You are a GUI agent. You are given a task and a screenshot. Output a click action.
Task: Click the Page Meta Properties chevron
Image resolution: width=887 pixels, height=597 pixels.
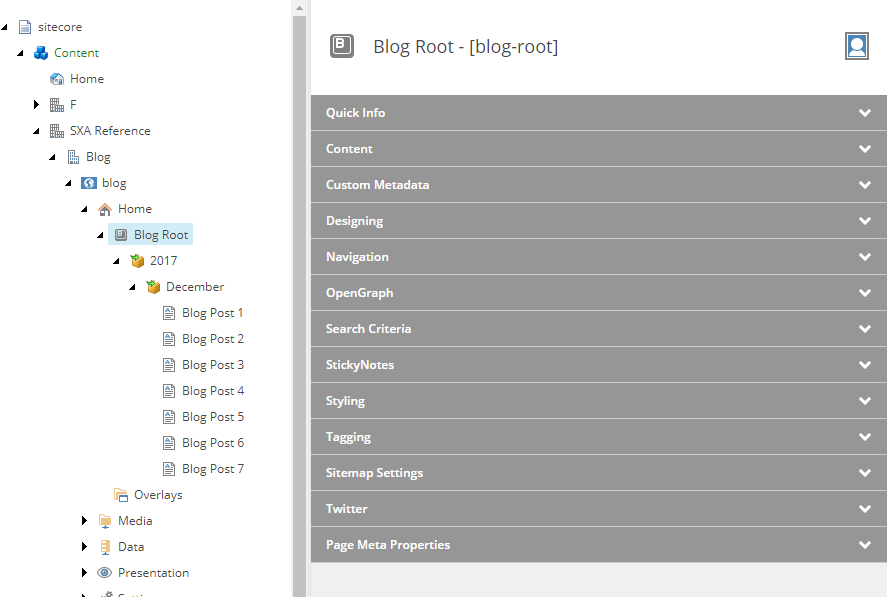coord(864,545)
